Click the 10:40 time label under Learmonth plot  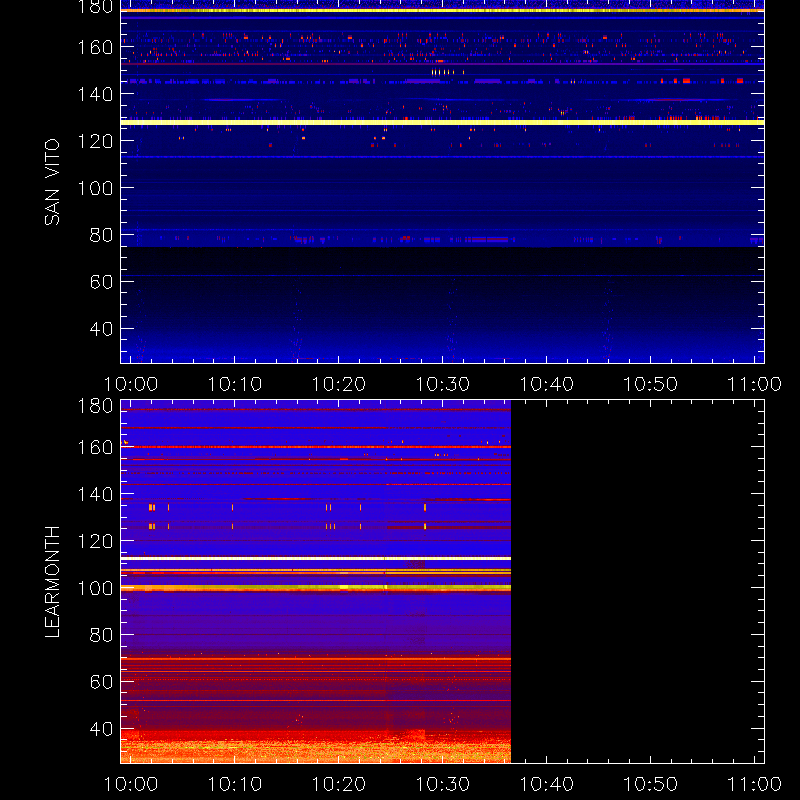546,784
